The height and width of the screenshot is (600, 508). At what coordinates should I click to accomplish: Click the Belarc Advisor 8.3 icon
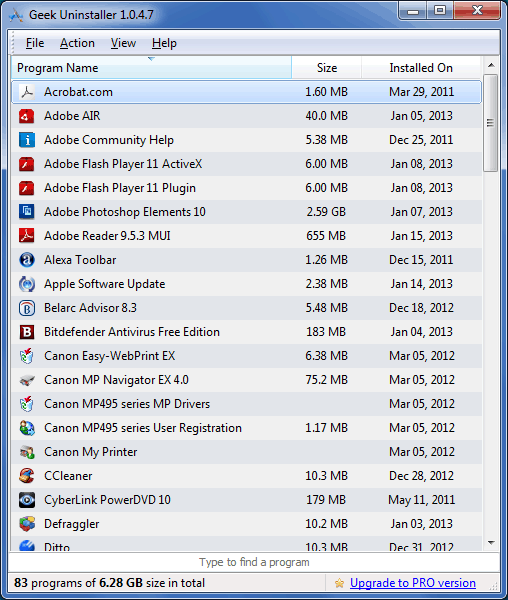(x=27, y=308)
